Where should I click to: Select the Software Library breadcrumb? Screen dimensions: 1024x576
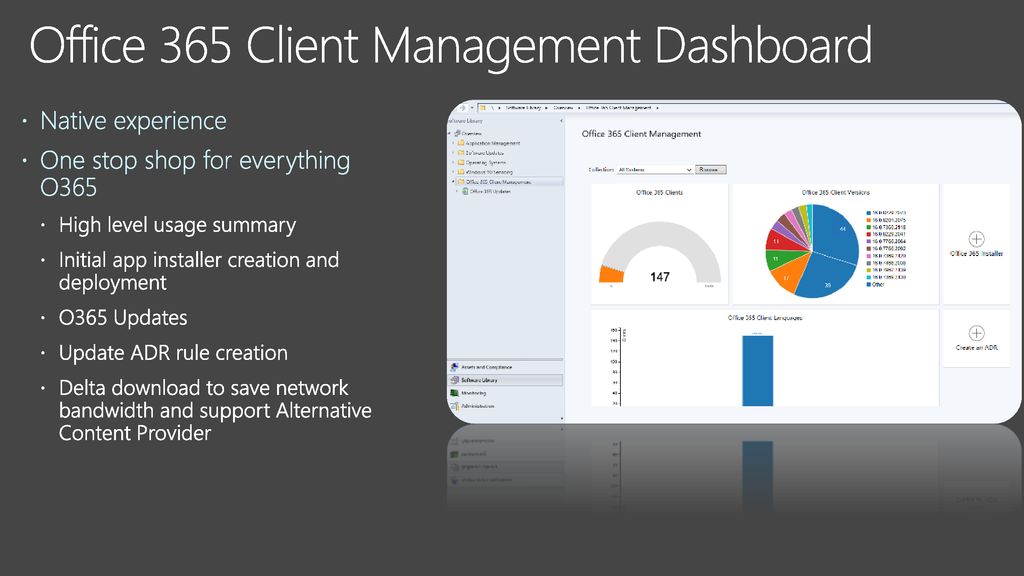click(523, 108)
